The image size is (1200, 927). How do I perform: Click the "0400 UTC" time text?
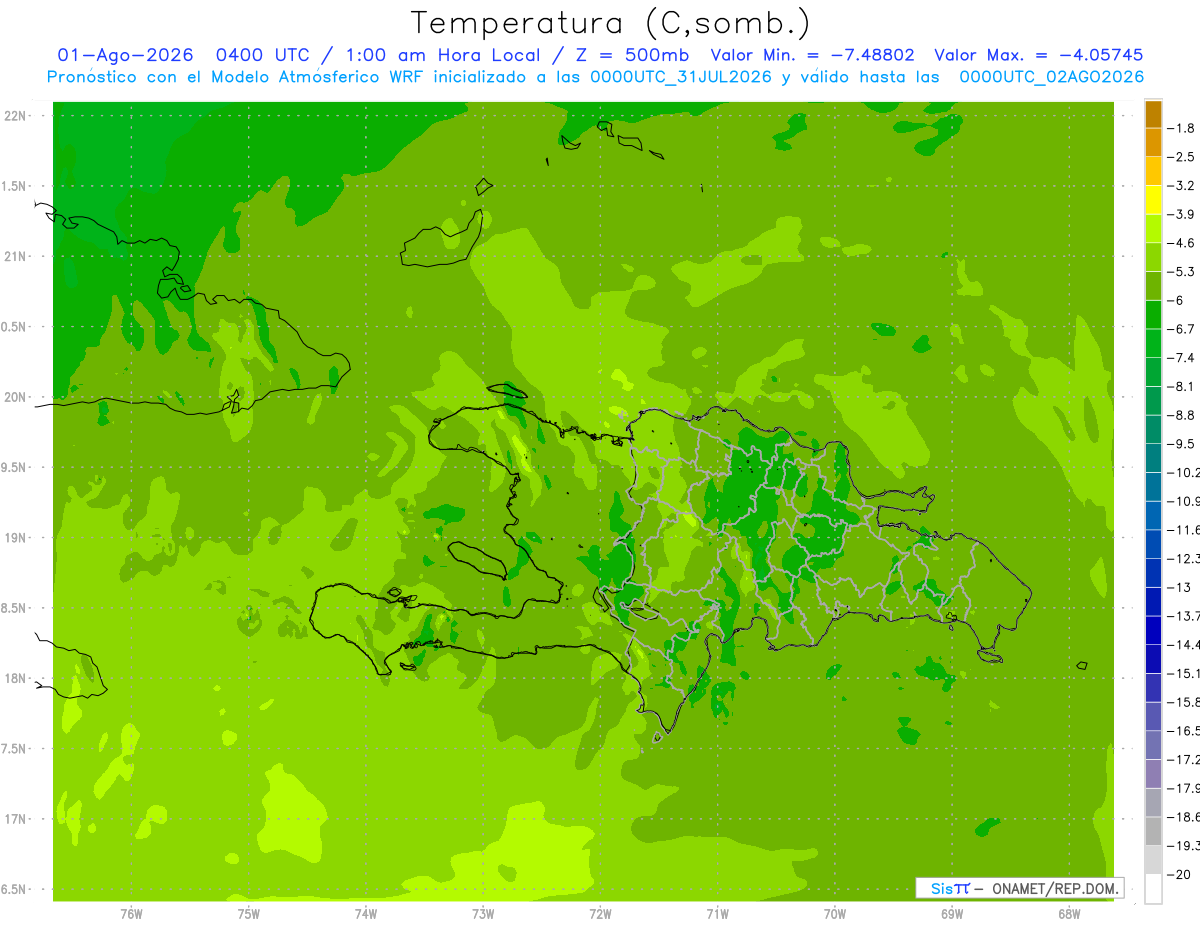[x=261, y=55]
